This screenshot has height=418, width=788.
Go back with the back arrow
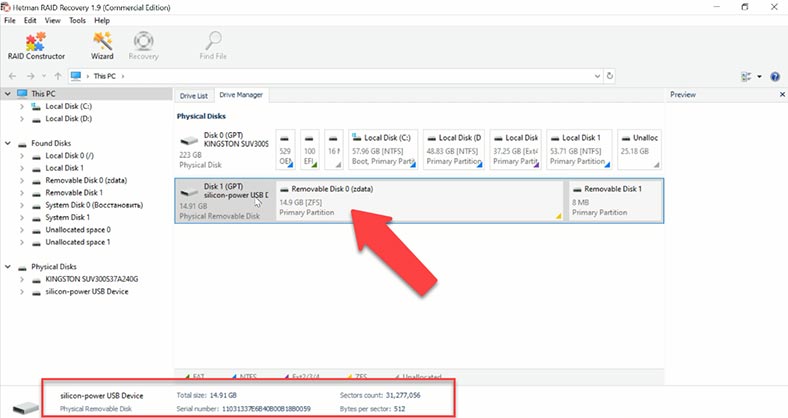(x=13, y=76)
